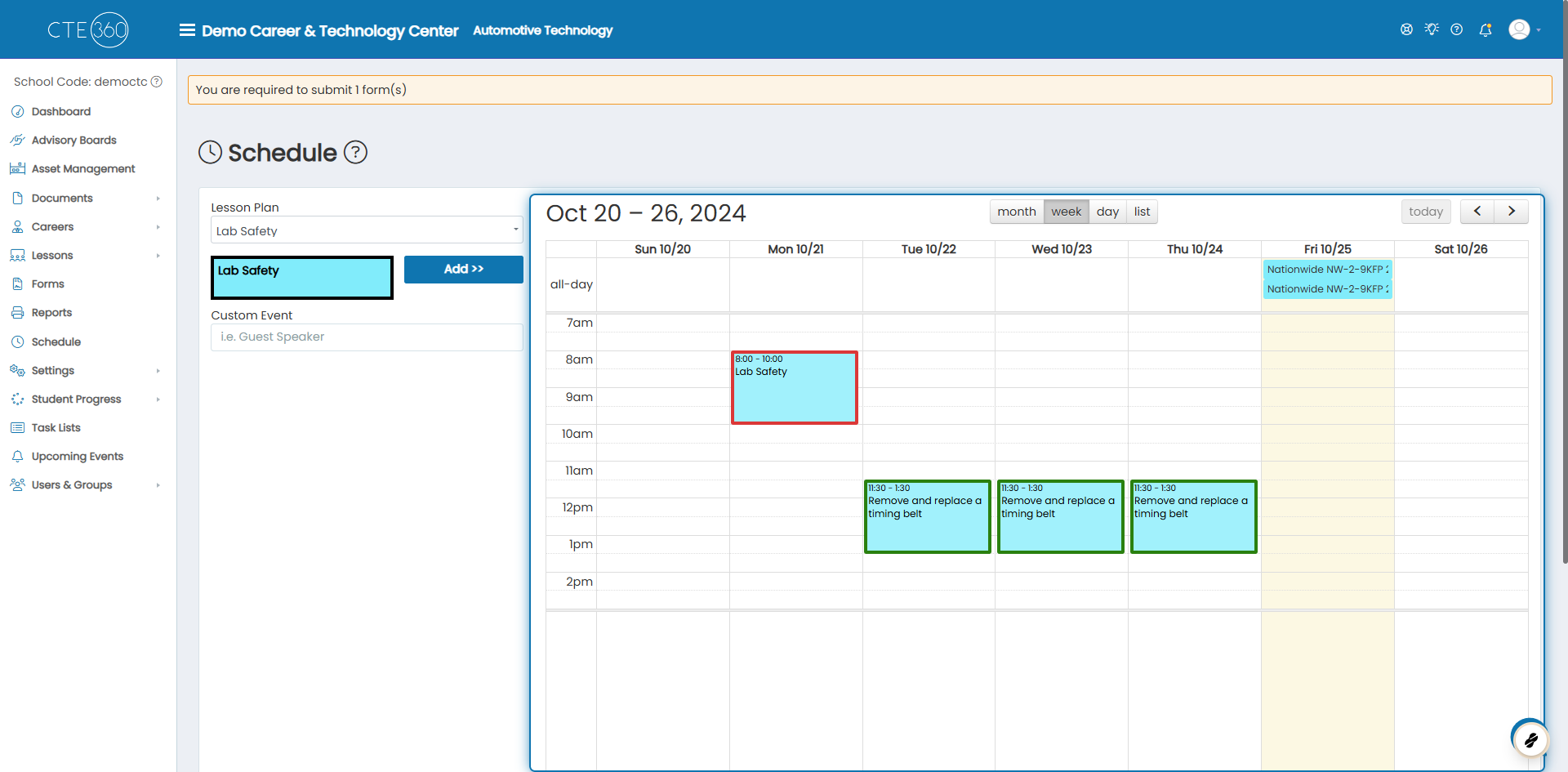The image size is (1568, 772).
Task: Open the dropdown caret beside the avatar
Action: pyautogui.click(x=1539, y=30)
